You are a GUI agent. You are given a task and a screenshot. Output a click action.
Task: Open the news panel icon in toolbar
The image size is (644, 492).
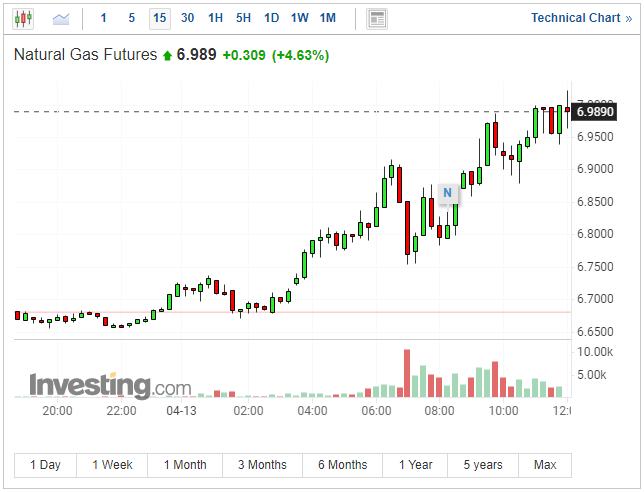pos(377,19)
